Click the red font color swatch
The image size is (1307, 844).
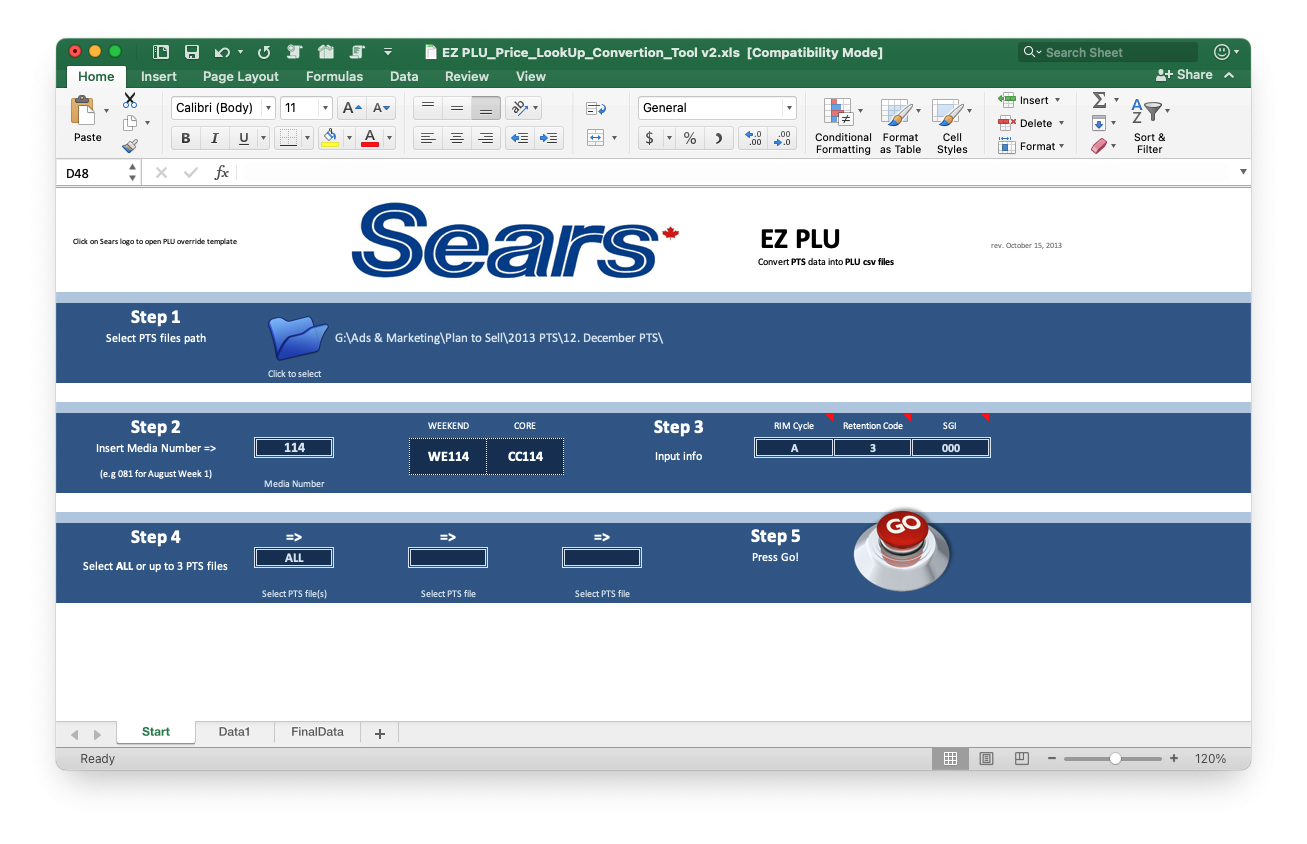click(370, 139)
